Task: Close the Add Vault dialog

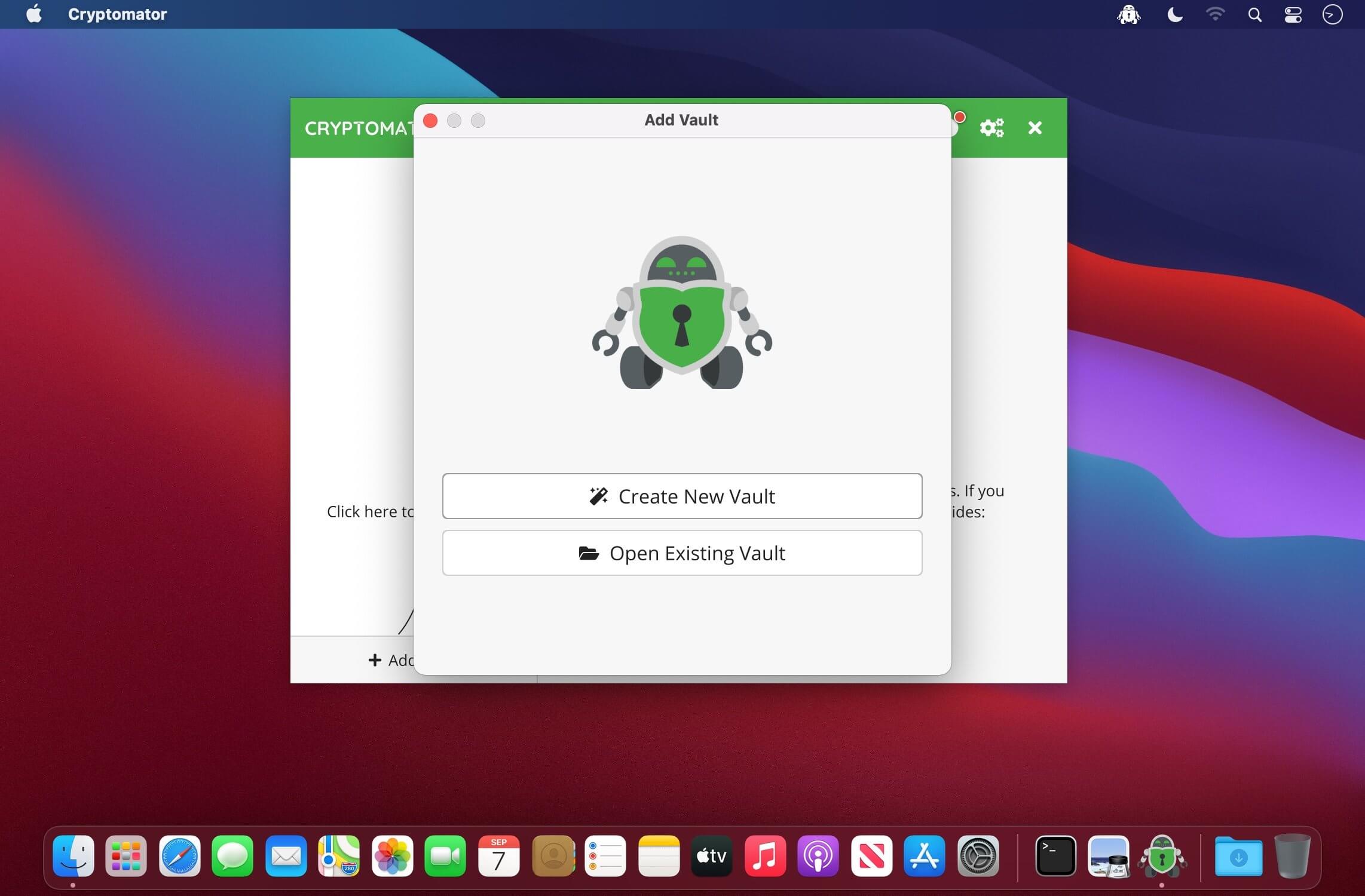Action: [430, 121]
